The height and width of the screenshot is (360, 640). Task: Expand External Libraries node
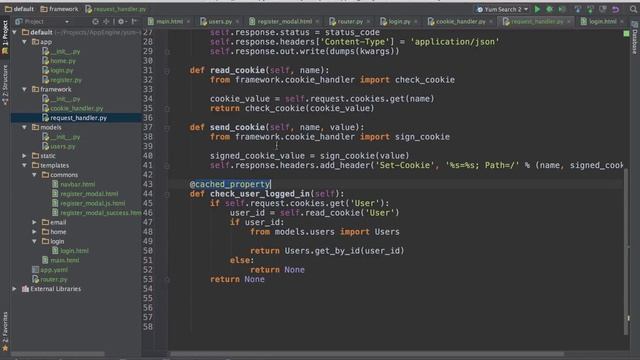pyautogui.click(x=15, y=289)
